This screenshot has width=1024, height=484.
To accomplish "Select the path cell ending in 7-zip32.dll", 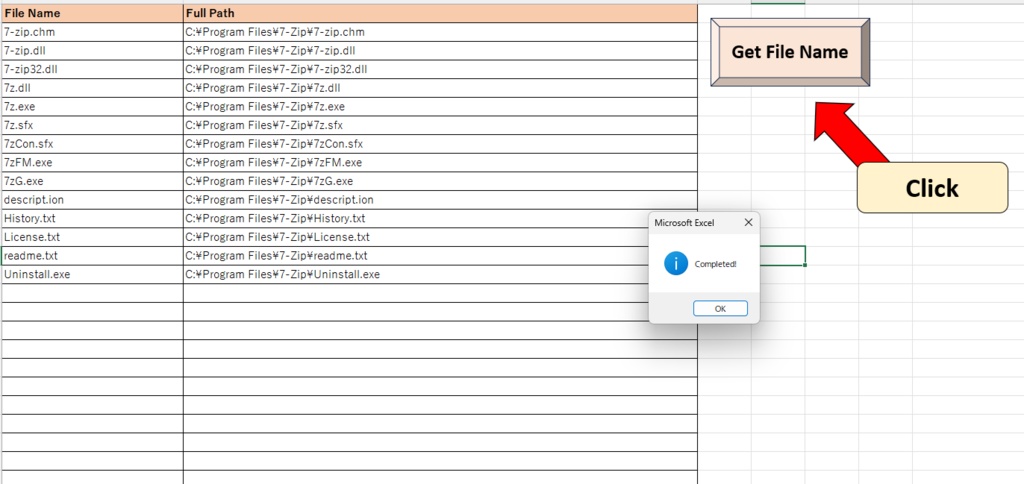I will [440, 69].
